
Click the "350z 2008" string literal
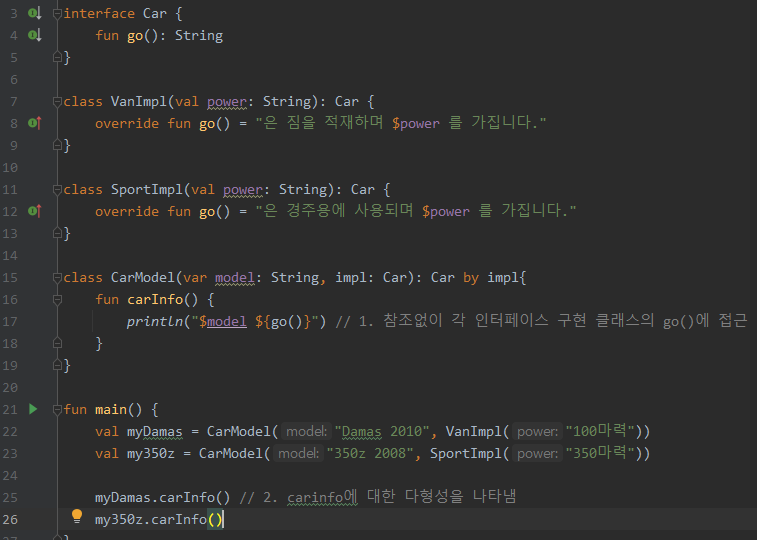370,453
